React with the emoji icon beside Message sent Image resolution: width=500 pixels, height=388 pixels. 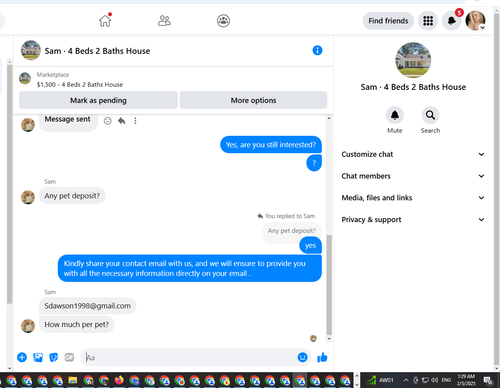click(x=107, y=121)
